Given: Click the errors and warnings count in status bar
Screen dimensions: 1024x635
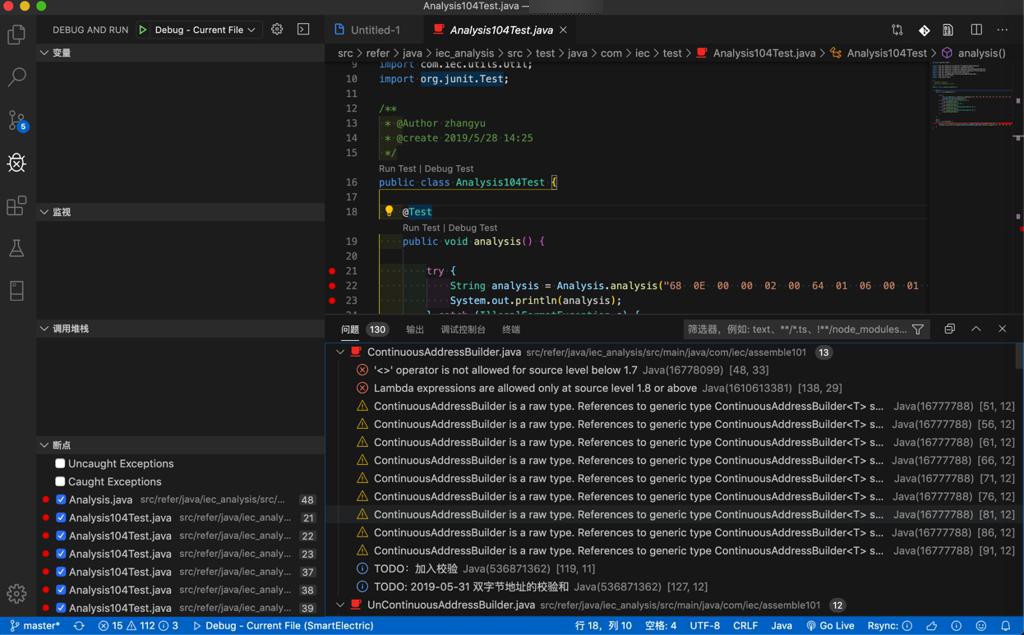Looking at the screenshot, I should click(138, 626).
